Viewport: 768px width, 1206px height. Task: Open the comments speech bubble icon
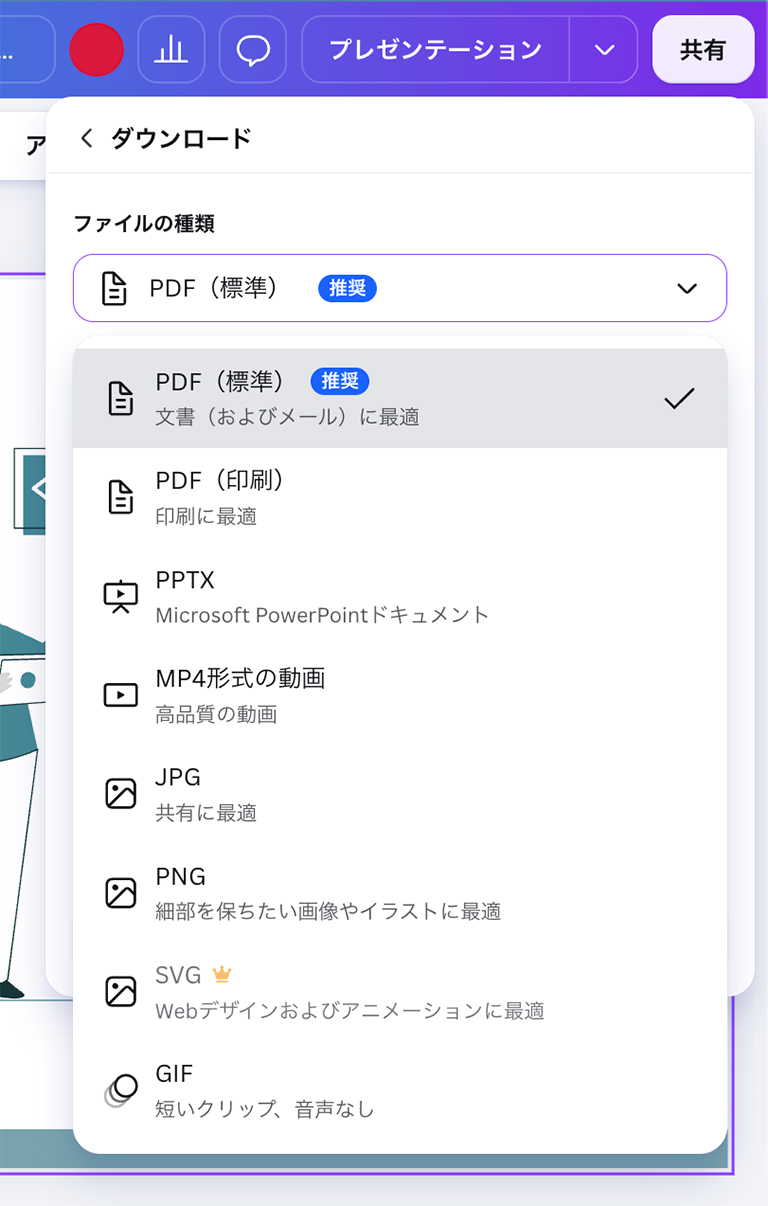(253, 49)
